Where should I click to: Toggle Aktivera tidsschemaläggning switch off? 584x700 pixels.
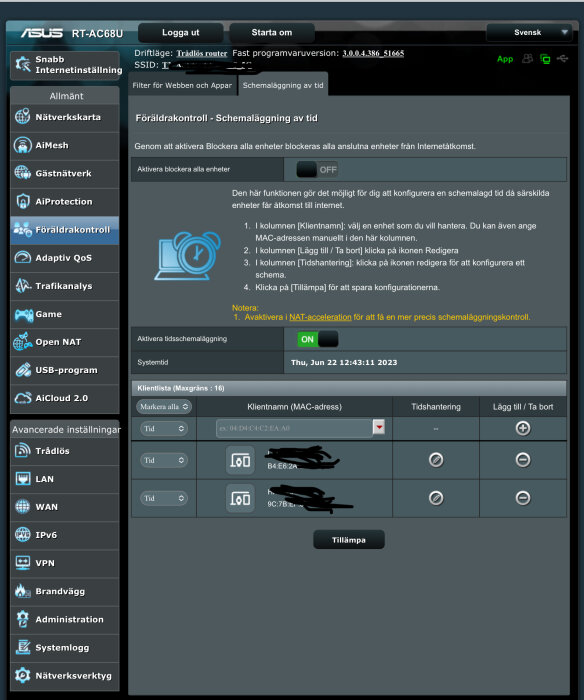[317, 339]
